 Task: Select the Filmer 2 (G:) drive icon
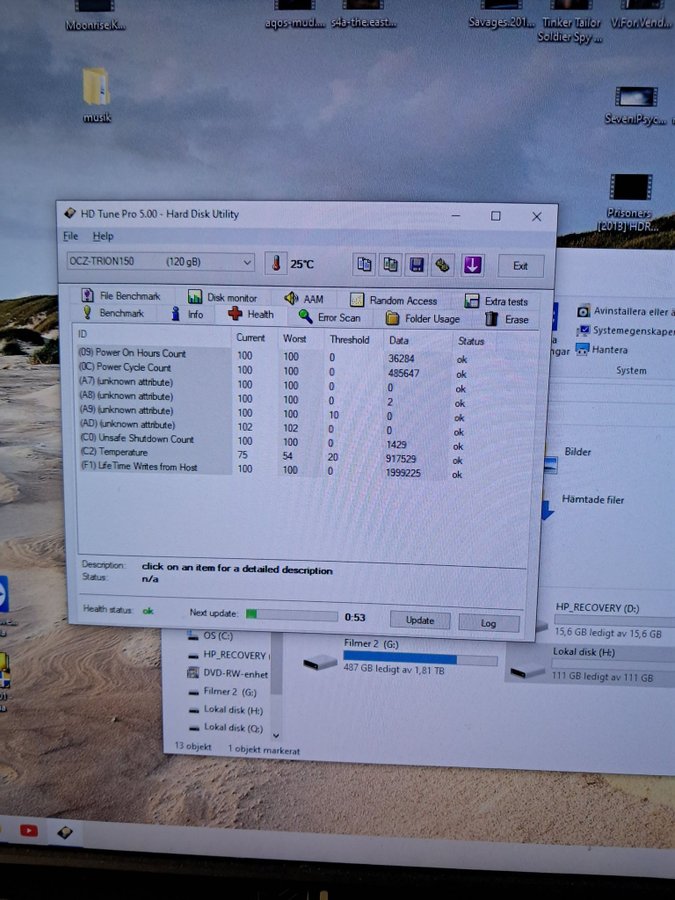click(320, 662)
